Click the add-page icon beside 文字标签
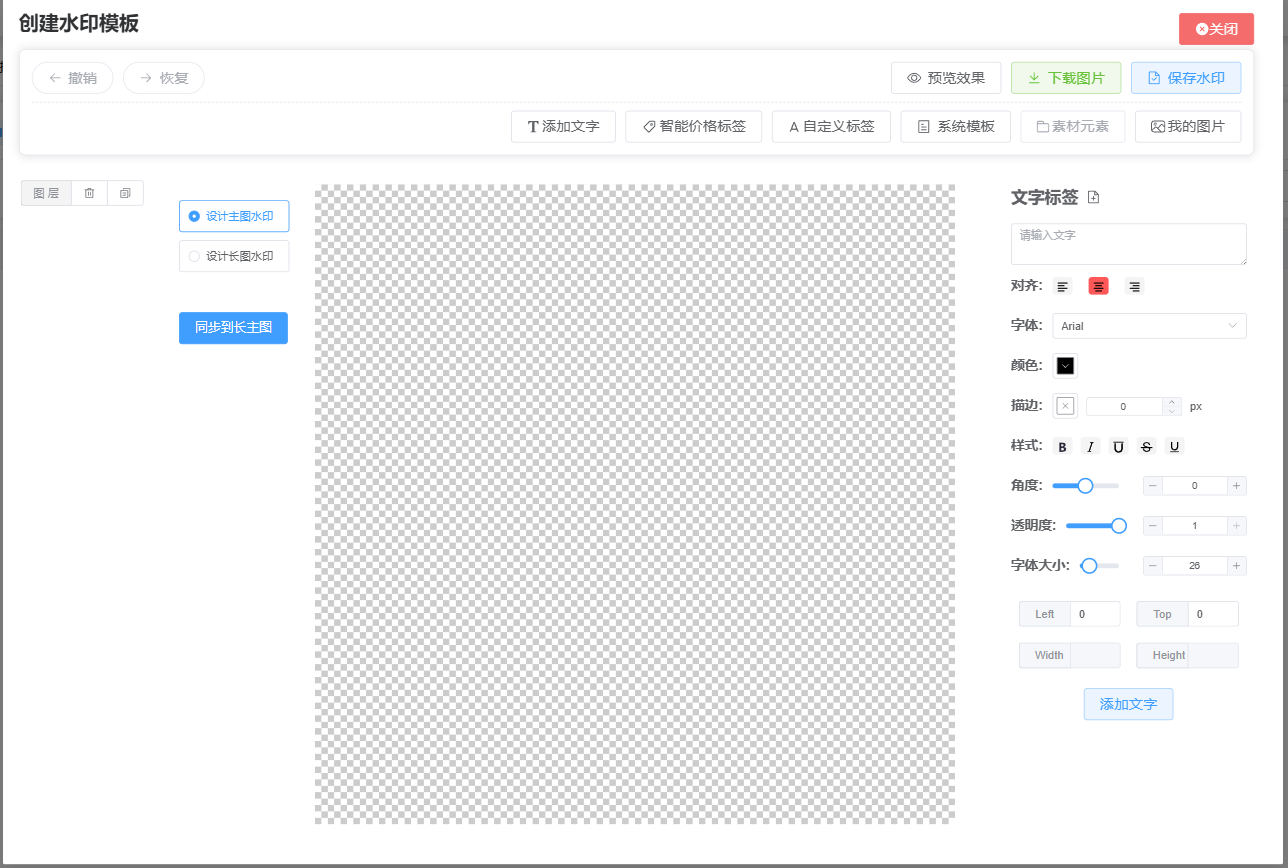This screenshot has width=1288, height=868. 1093,198
